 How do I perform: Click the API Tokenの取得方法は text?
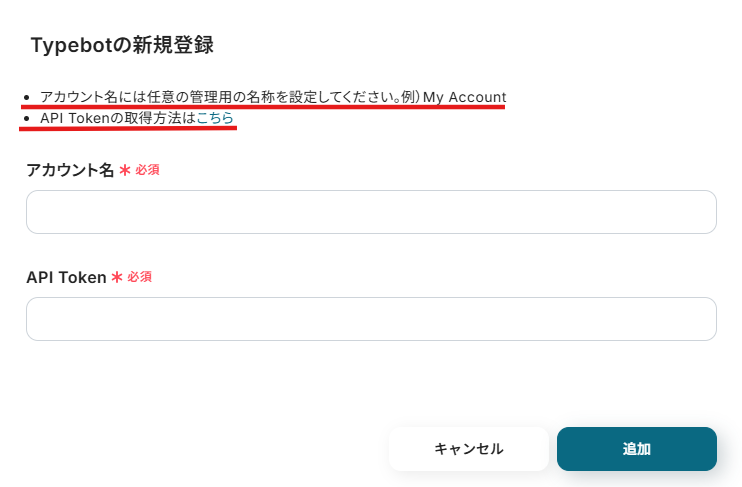click(118, 118)
